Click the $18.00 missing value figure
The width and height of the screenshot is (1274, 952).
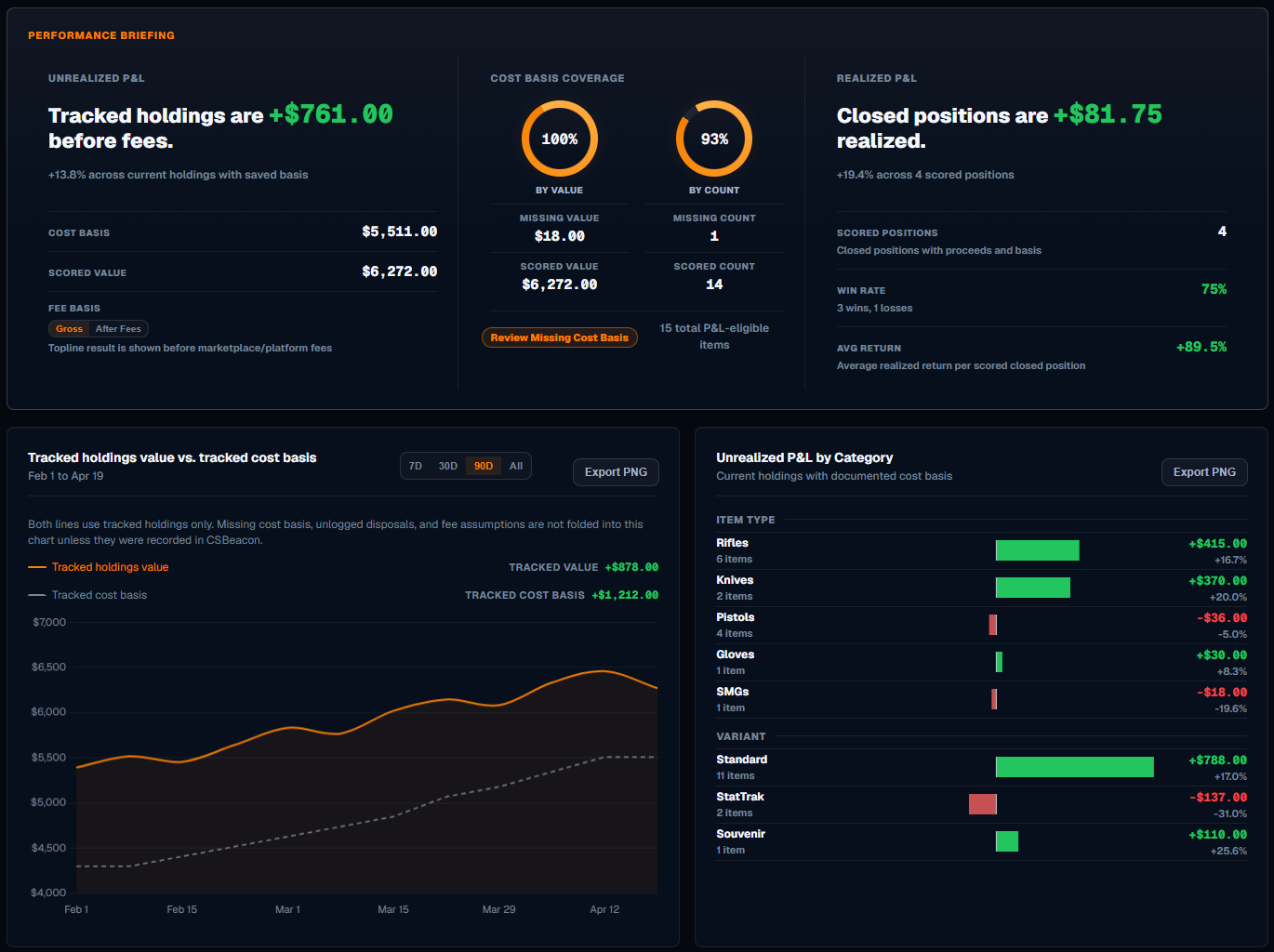coord(560,236)
